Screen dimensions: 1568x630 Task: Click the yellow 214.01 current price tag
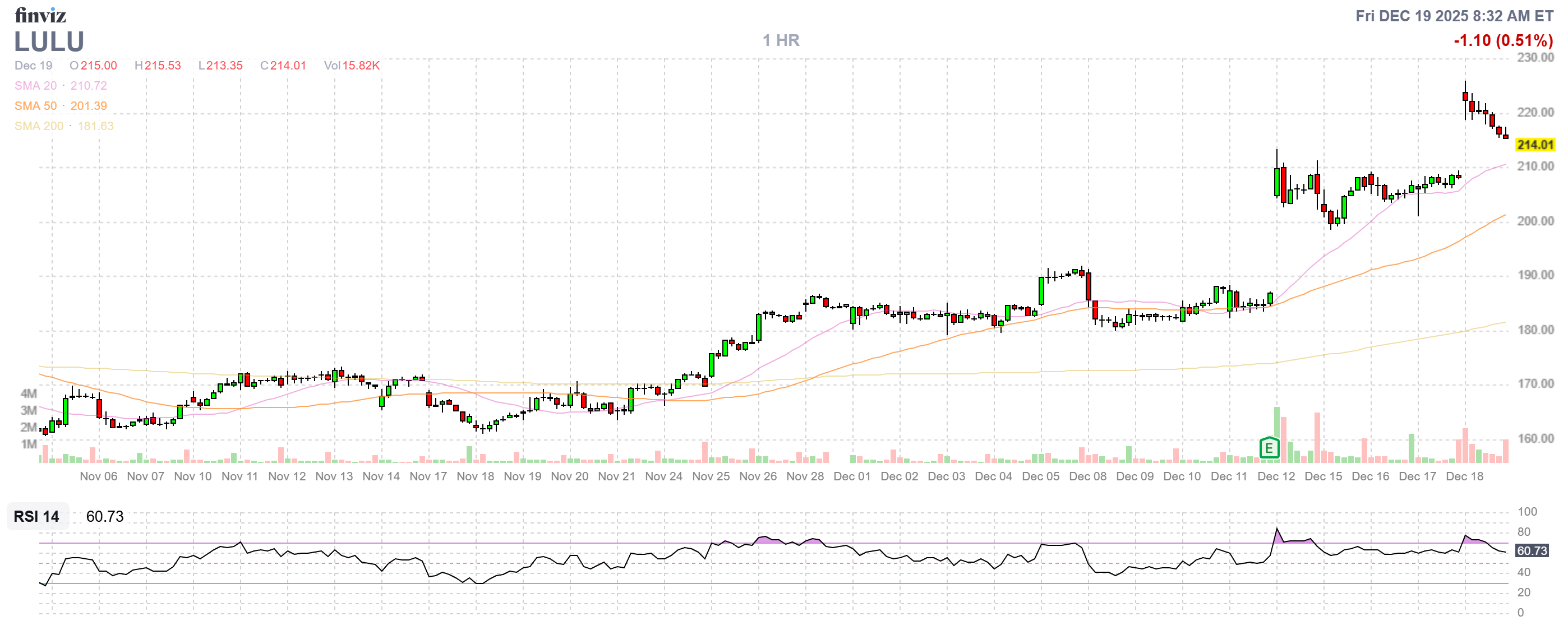[x=1534, y=145]
